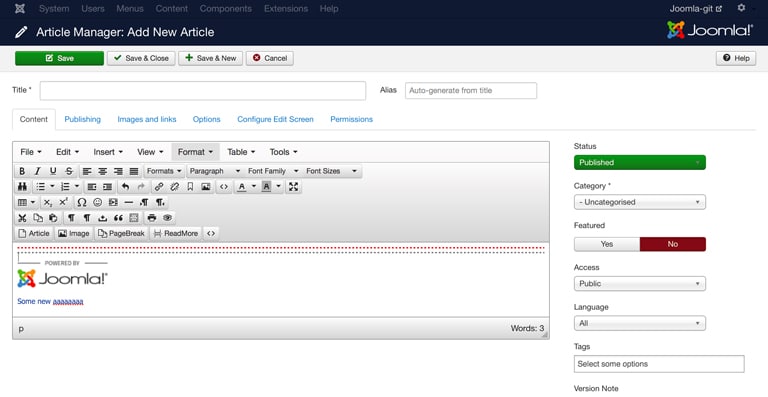Click Save & Close button
Image resolution: width=768 pixels, height=397 pixels.
click(141, 58)
